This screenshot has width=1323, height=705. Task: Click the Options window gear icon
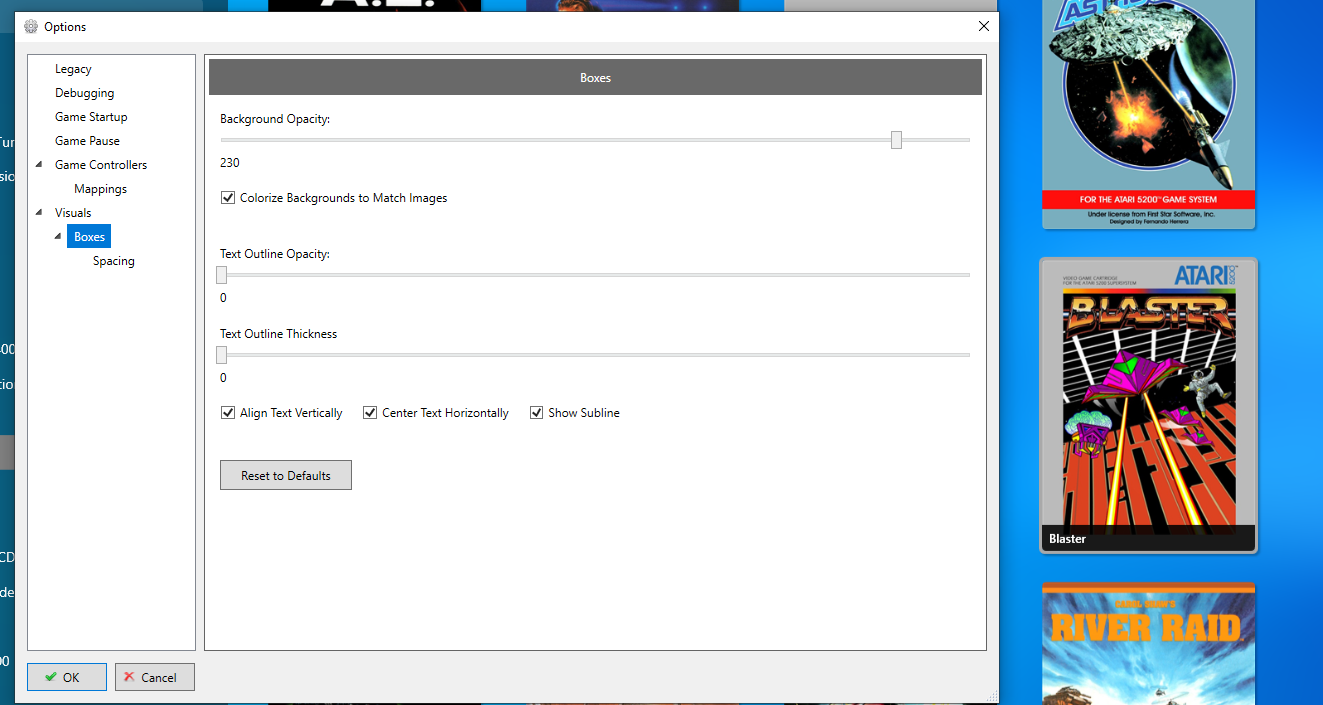point(31,27)
